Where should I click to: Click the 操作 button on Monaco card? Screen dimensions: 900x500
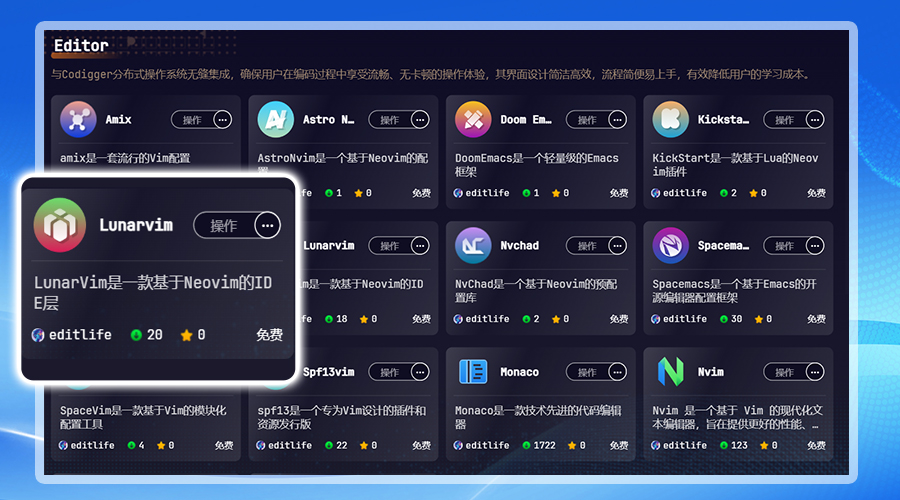point(587,372)
